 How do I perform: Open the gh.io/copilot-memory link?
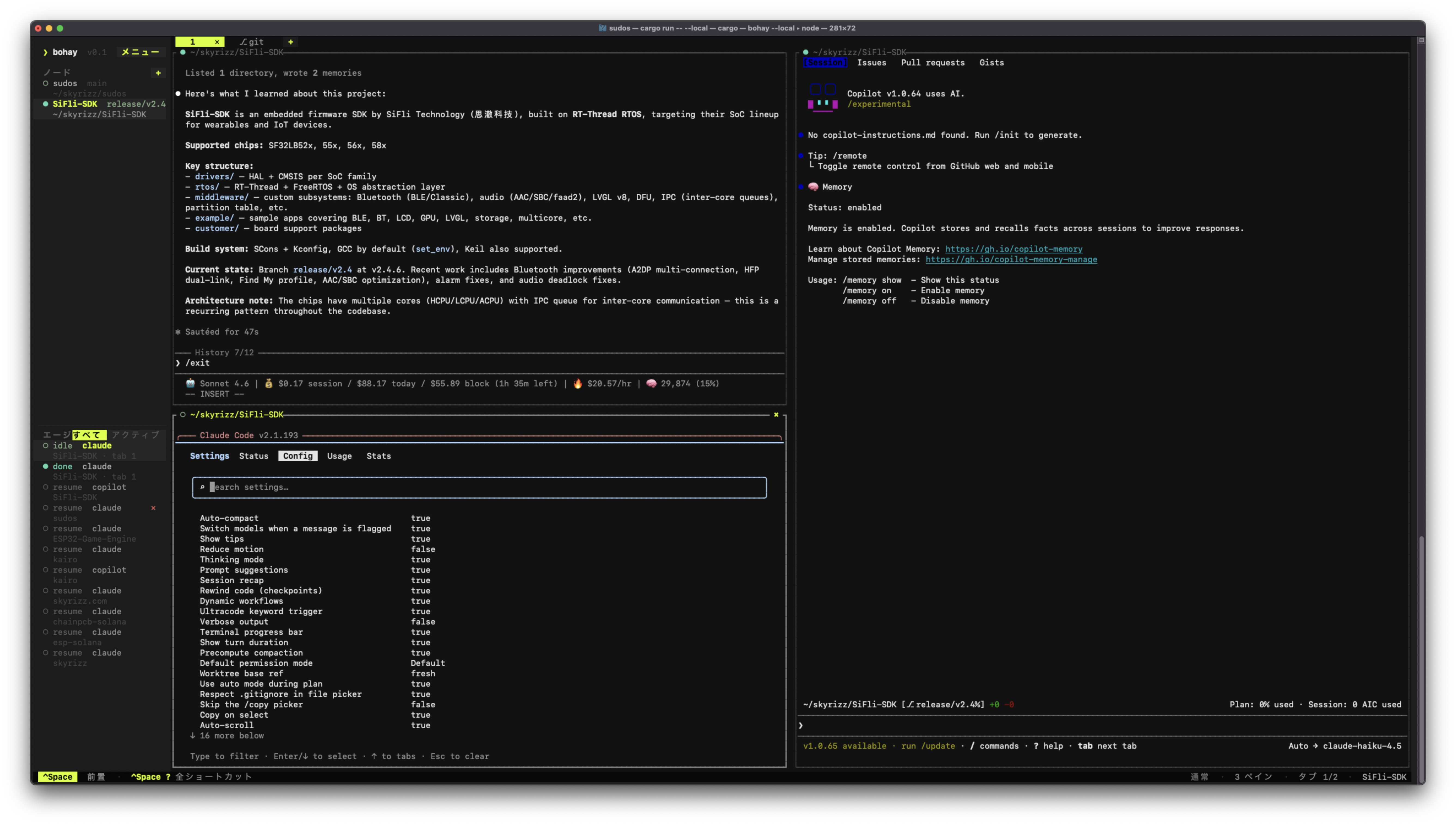click(x=1014, y=249)
